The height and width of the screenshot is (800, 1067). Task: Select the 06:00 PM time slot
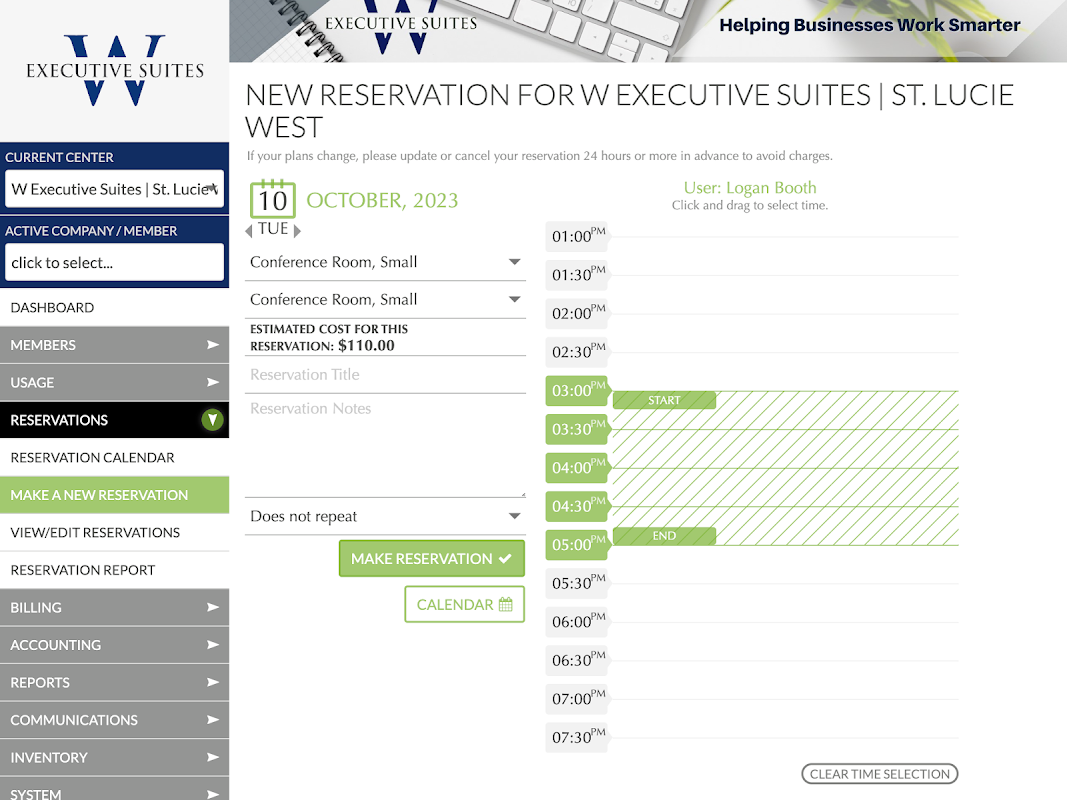point(577,622)
